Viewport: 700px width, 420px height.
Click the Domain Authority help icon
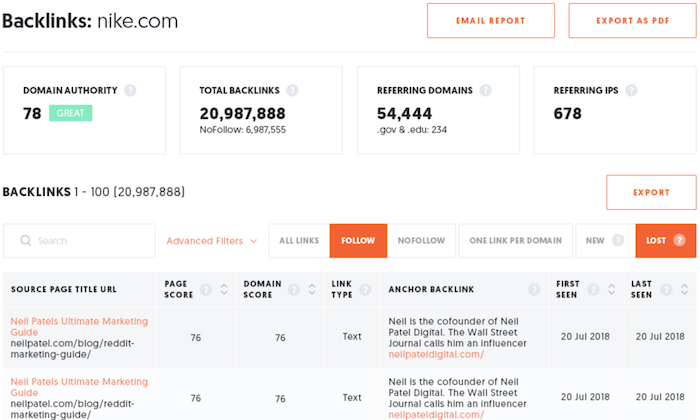point(130,91)
